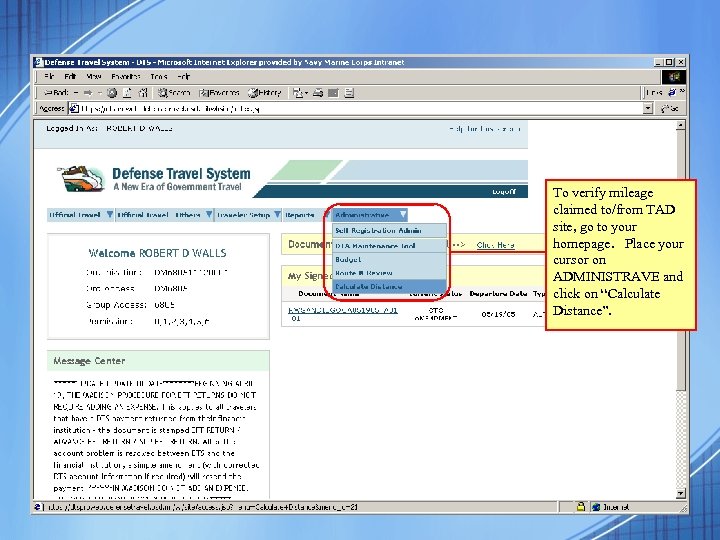This screenshot has height=540, width=720.
Task: Click the Windows logo throbber icon
Action: pyautogui.click(x=674, y=77)
